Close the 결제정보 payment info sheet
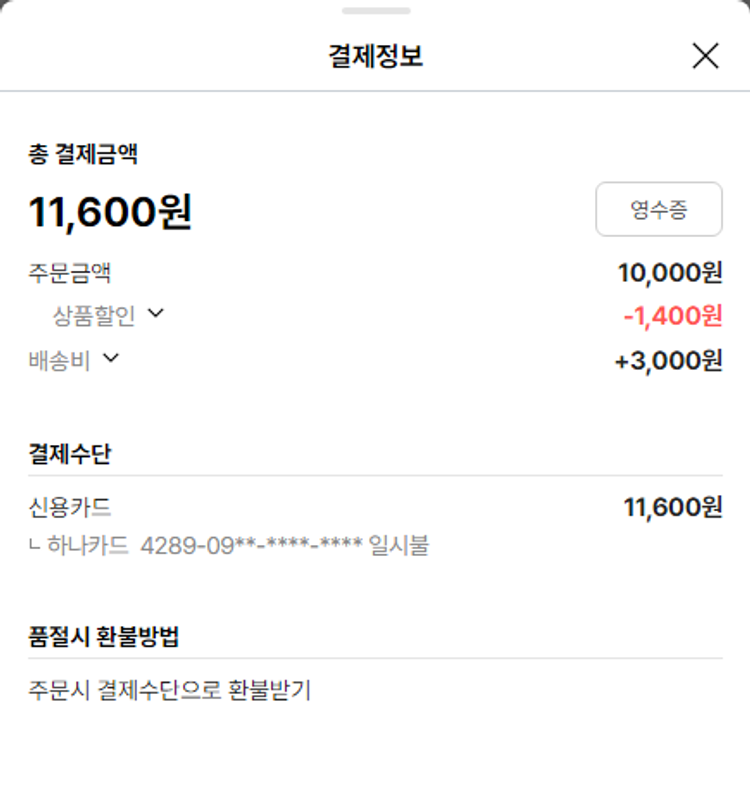The height and width of the screenshot is (810, 750). (705, 56)
